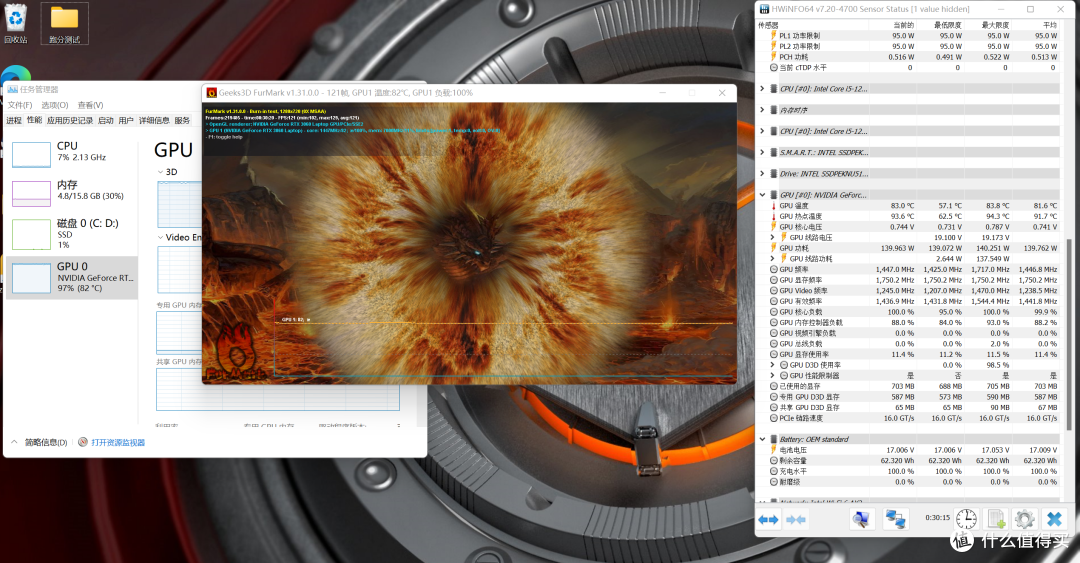Click the resource monitor icon in Task Manager
This screenshot has height=563, width=1080.
pyautogui.click(x=83, y=442)
